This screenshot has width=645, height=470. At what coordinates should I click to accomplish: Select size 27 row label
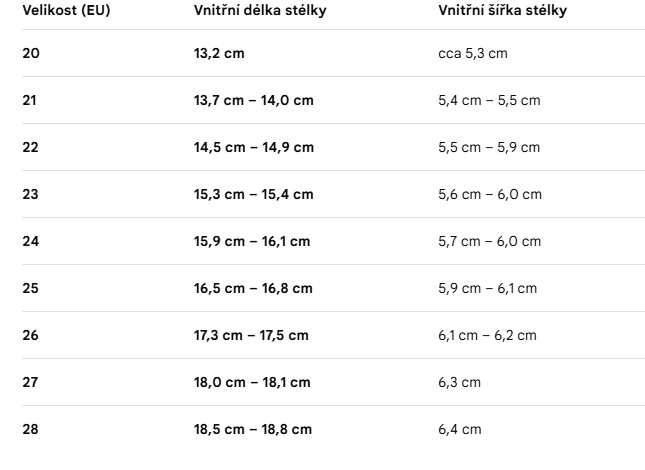(x=30, y=382)
